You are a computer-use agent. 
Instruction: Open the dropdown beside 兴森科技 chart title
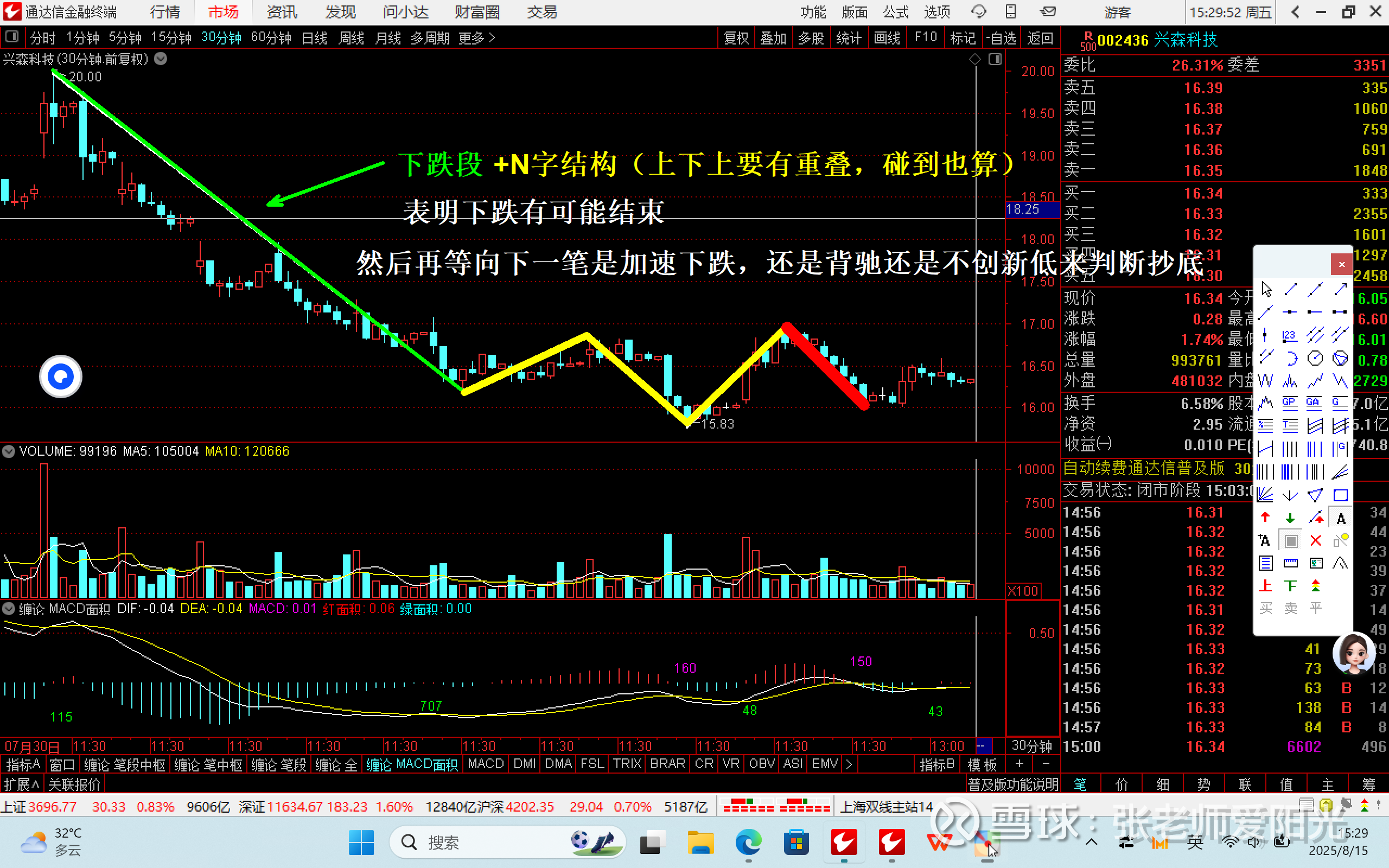[161, 59]
